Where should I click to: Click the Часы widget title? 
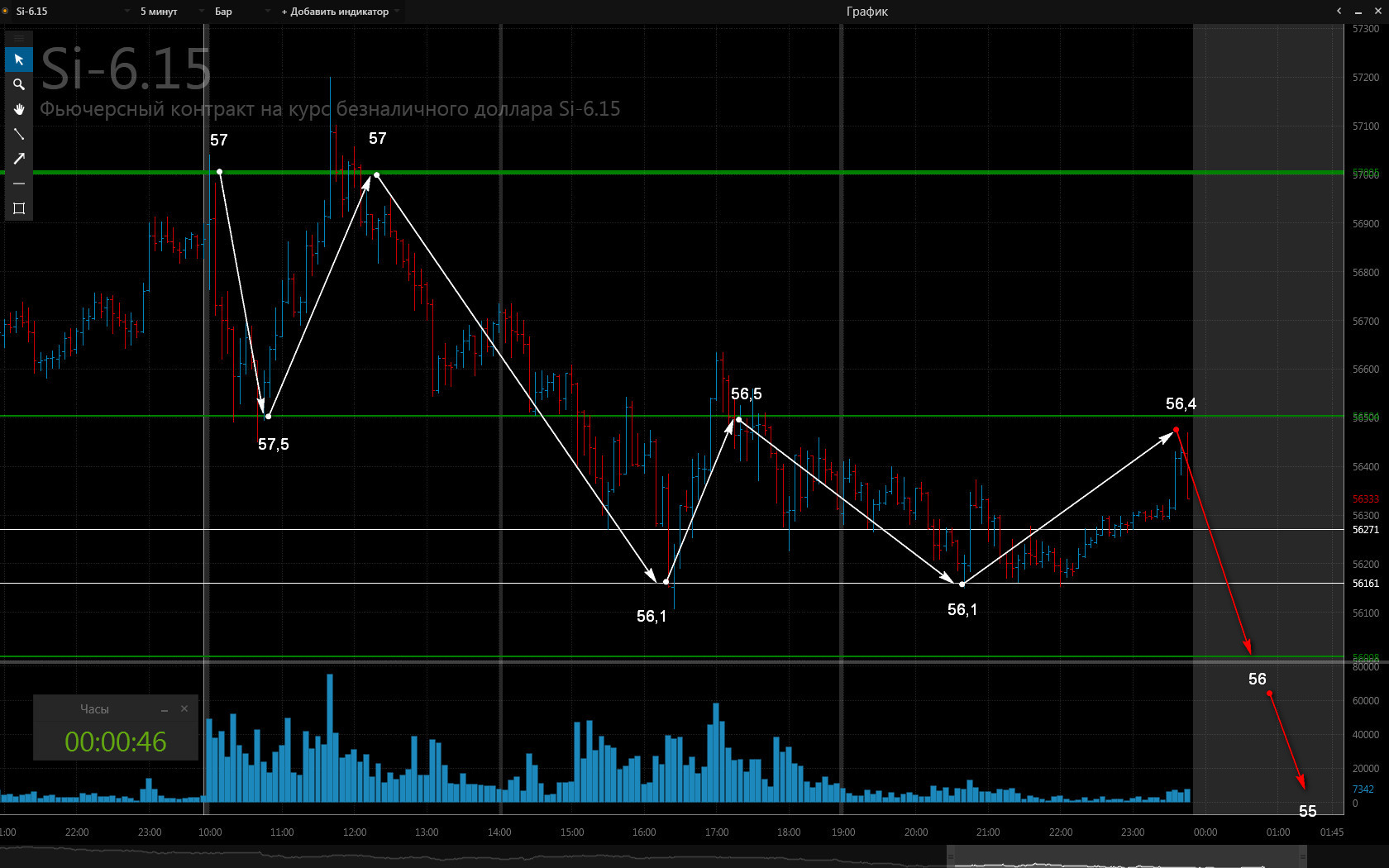94,709
